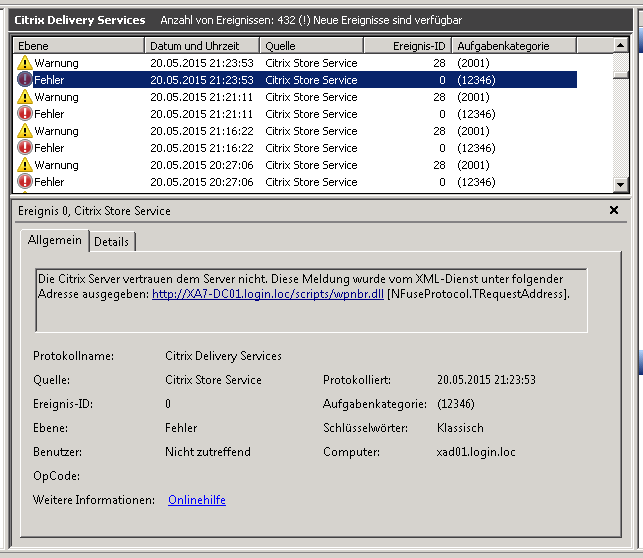Sort by the Ebene column header
Screen dimensions: 643x558
pos(79,46)
